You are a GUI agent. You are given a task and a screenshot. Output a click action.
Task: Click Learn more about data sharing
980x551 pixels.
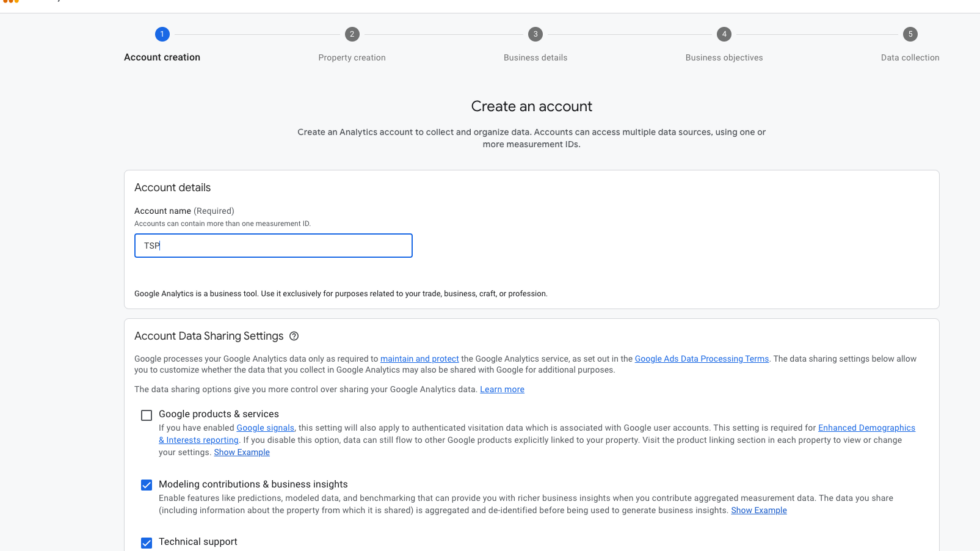[x=502, y=389]
